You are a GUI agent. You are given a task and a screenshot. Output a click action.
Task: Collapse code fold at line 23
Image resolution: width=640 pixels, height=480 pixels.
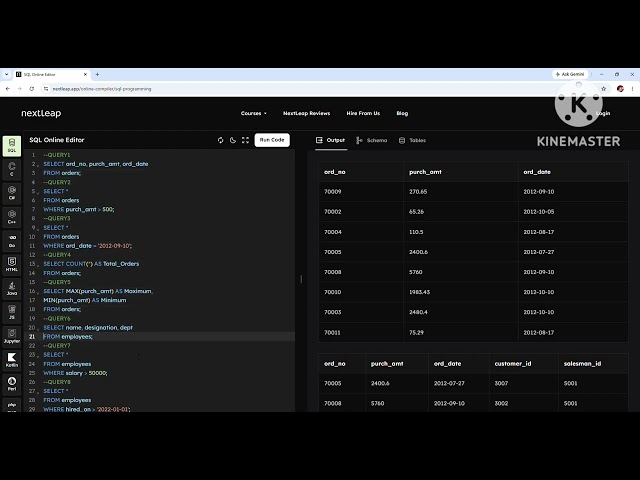pos(38,356)
